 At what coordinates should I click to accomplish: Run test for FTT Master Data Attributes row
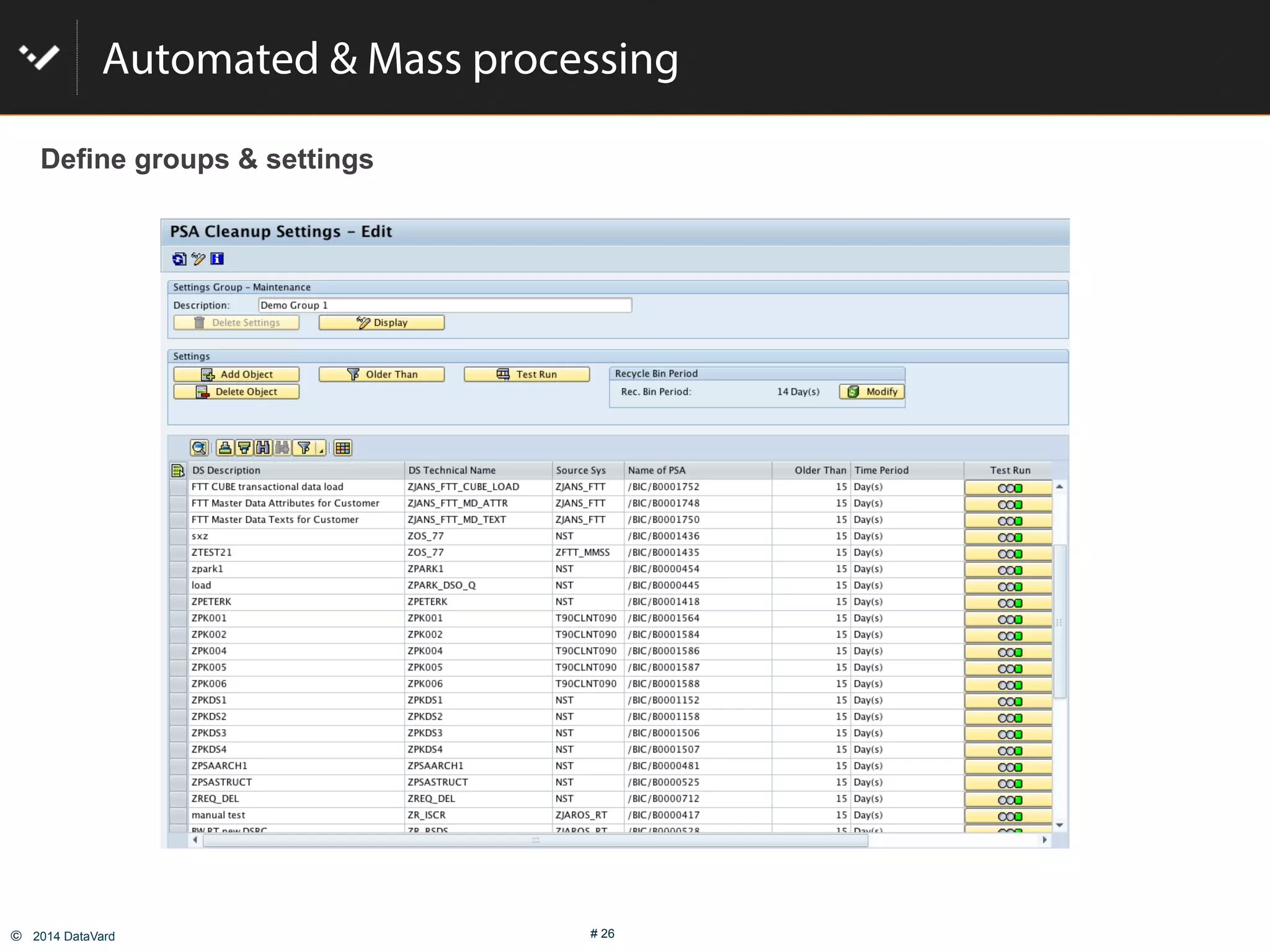(1008, 504)
